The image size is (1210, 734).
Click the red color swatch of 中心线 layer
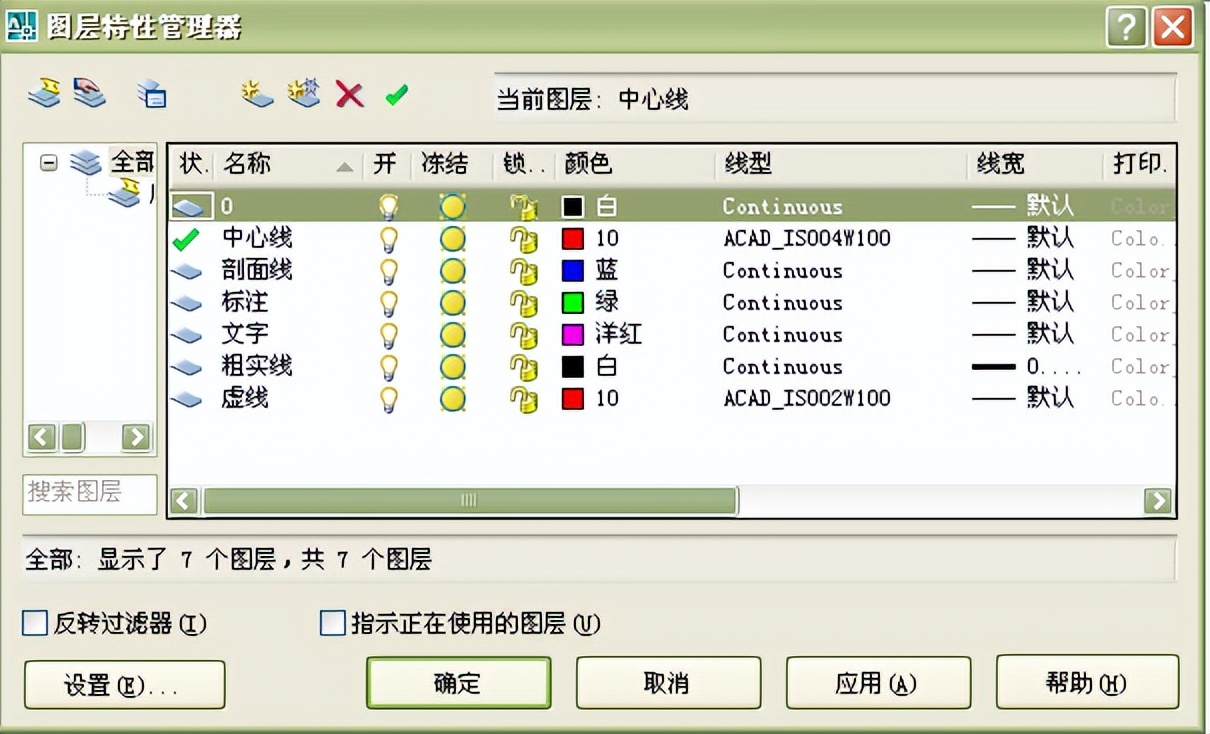574,238
